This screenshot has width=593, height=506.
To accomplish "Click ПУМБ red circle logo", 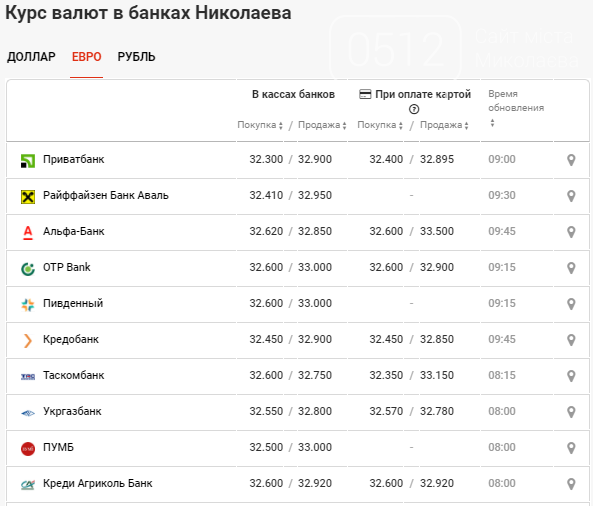I will 28,449.
